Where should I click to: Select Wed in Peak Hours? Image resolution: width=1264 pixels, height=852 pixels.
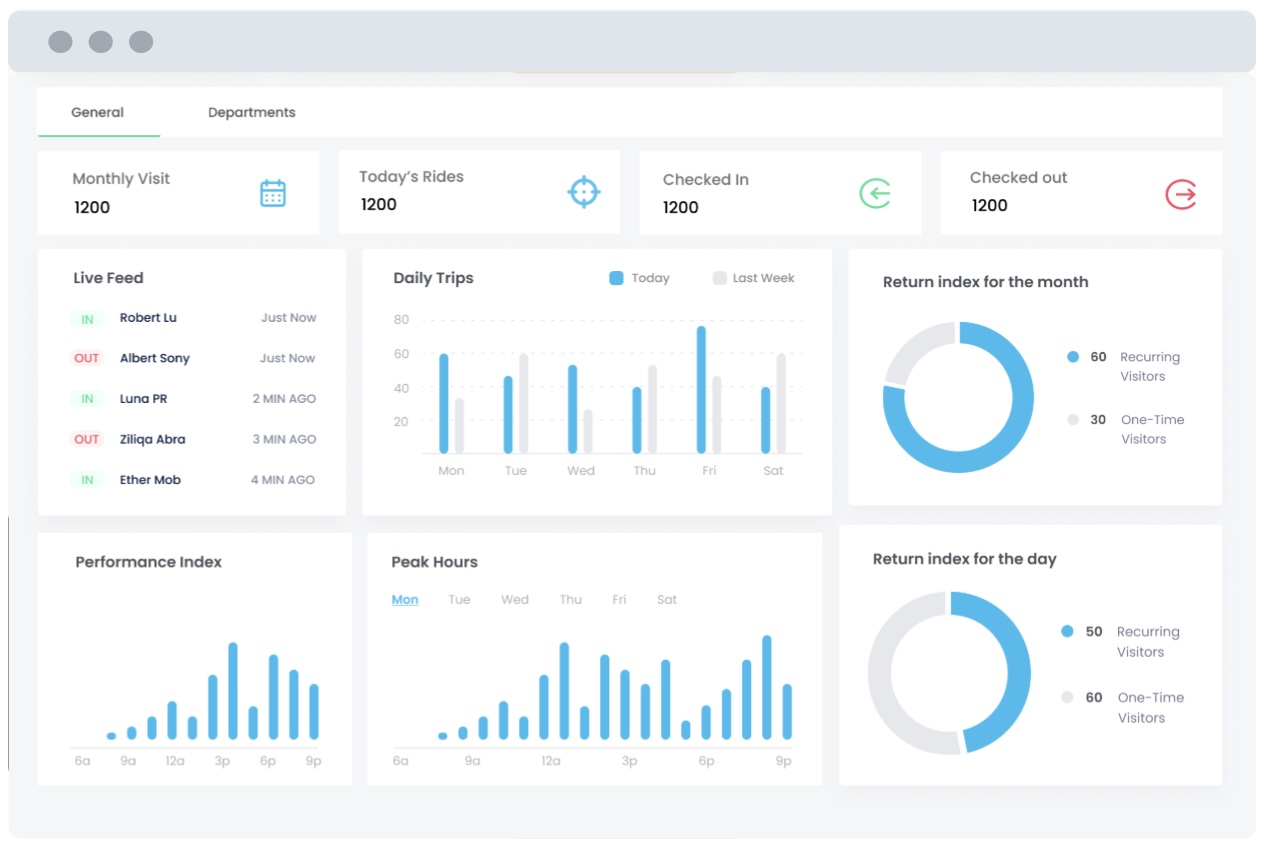point(515,600)
